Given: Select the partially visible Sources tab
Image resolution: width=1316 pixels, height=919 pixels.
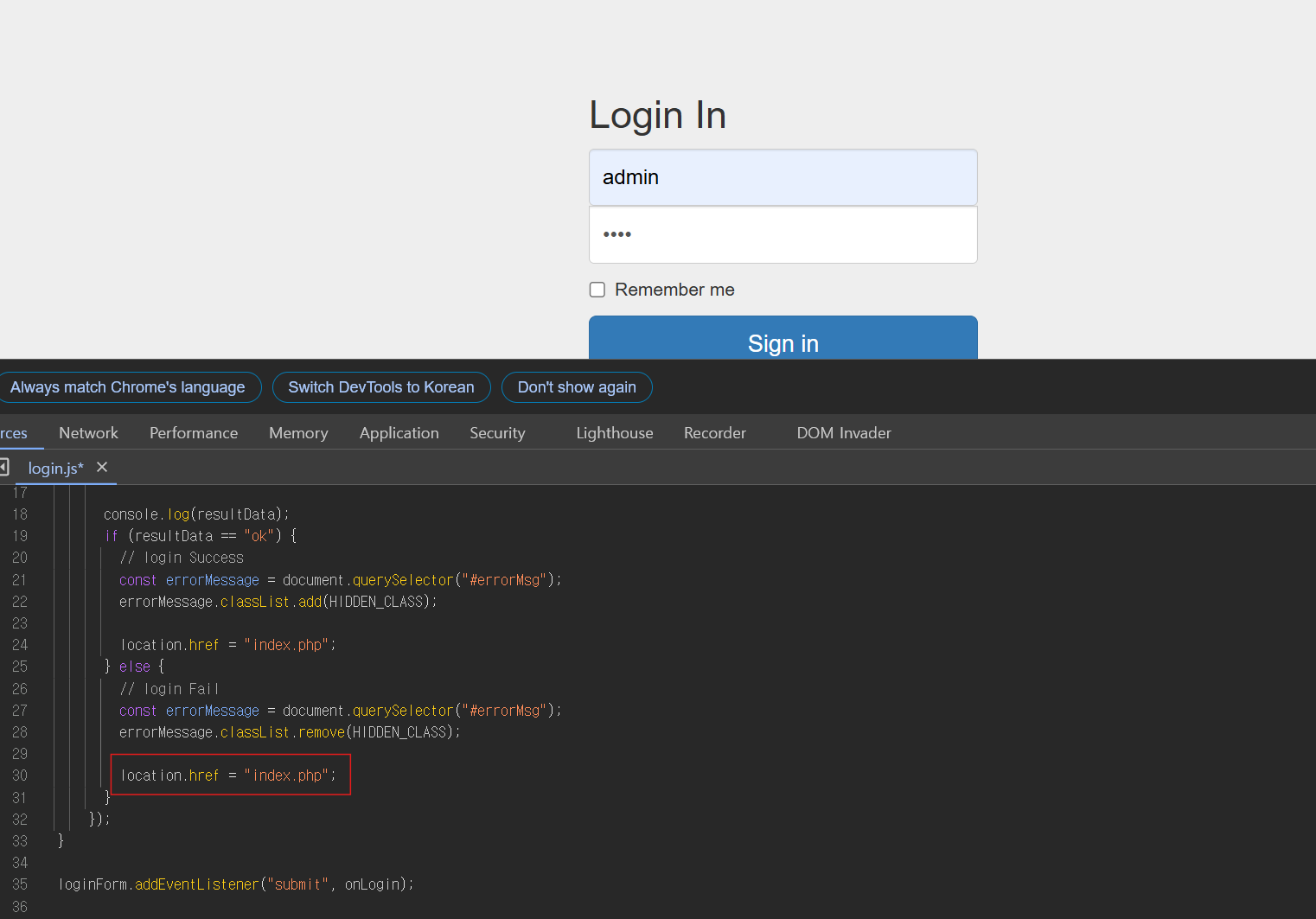Looking at the screenshot, I should click(x=16, y=433).
